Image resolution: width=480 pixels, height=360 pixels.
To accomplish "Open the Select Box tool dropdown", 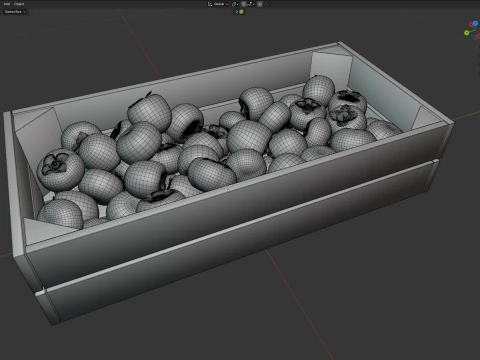I will pos(15,12).
